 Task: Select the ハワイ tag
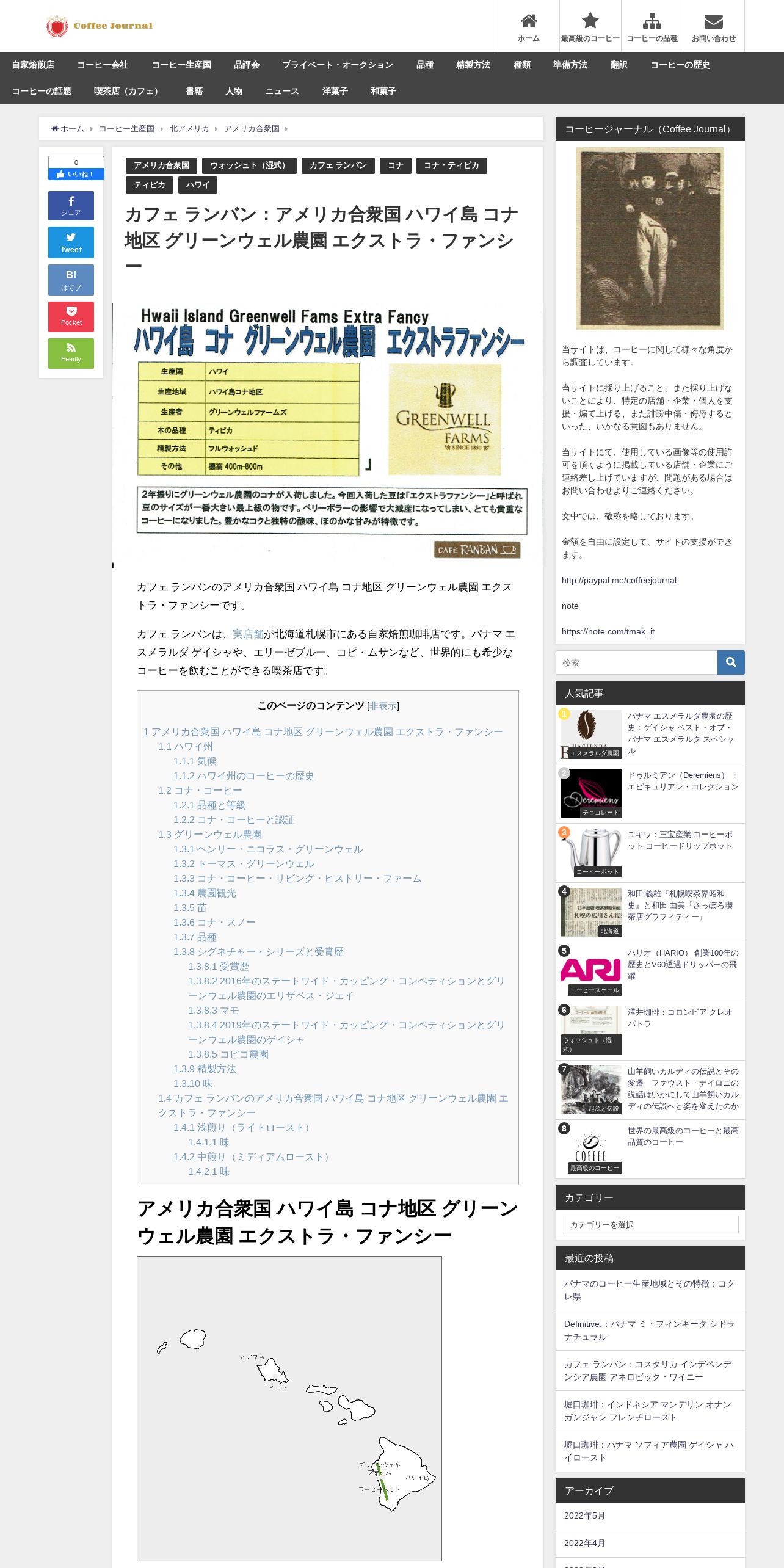click(198, 185)
